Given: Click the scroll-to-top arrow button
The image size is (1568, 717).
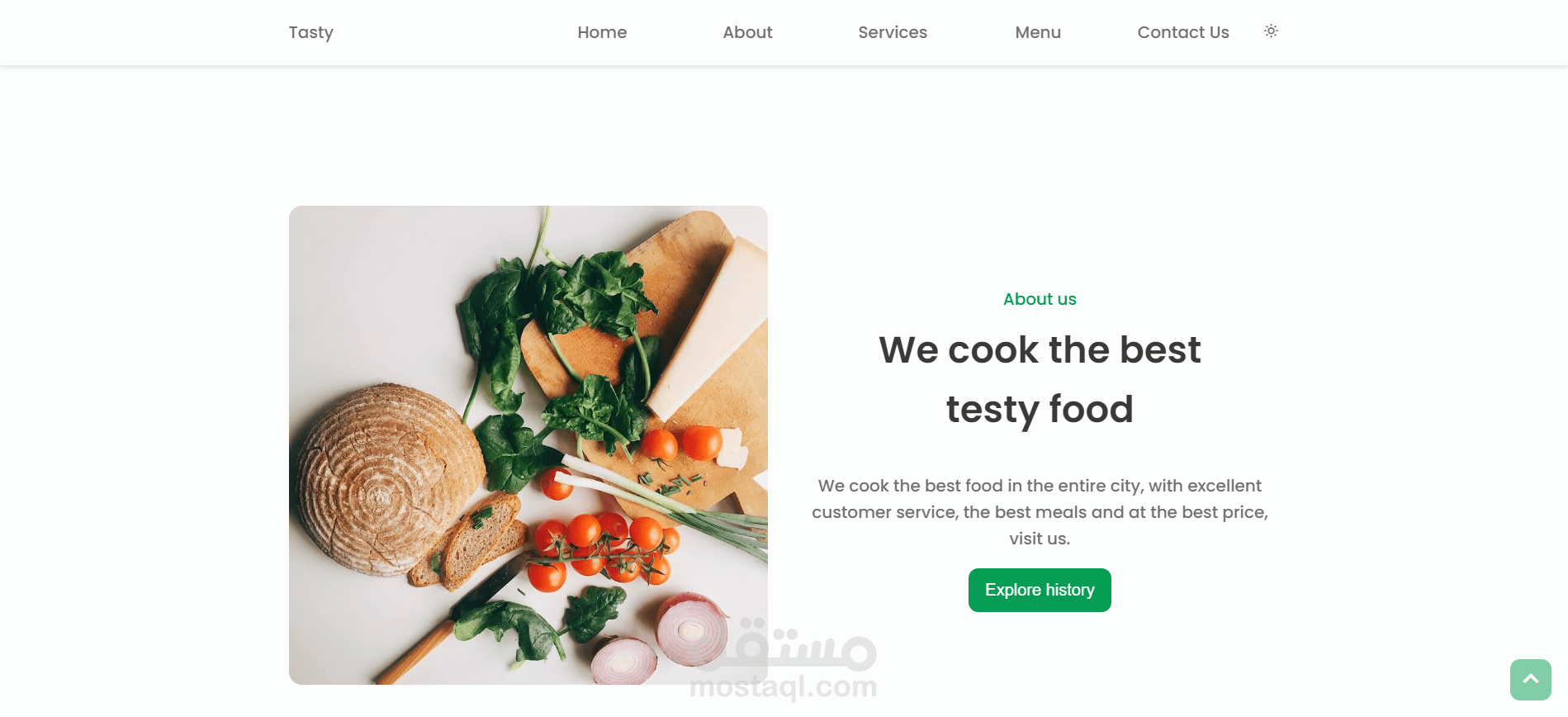Looking at the screenshot, I should [x=1530, y=679].
